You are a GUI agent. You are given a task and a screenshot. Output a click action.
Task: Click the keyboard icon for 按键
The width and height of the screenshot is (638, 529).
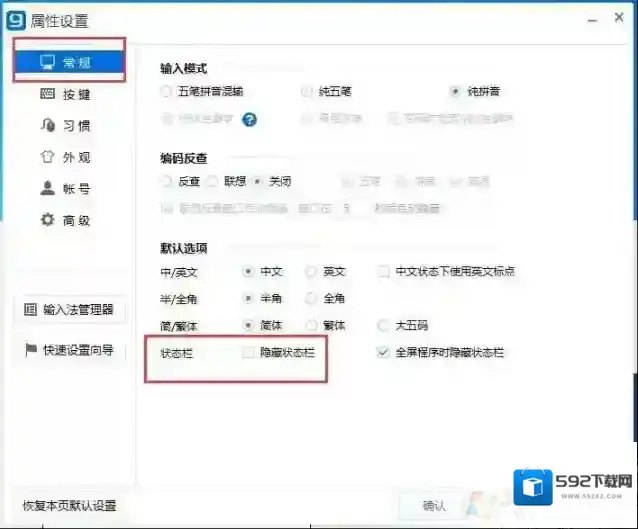click(x=47, y=94)
